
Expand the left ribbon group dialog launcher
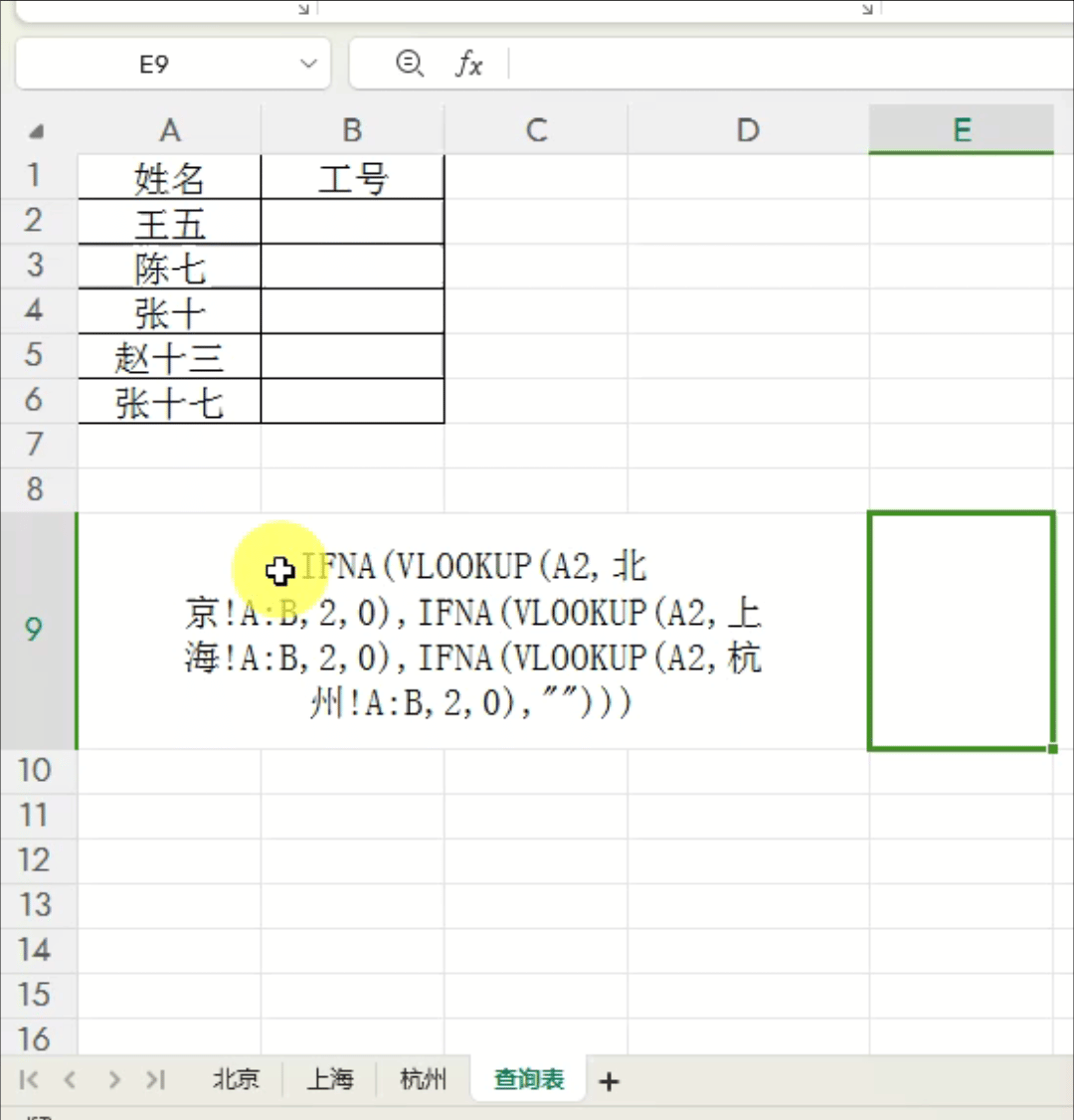pos(304,9)
